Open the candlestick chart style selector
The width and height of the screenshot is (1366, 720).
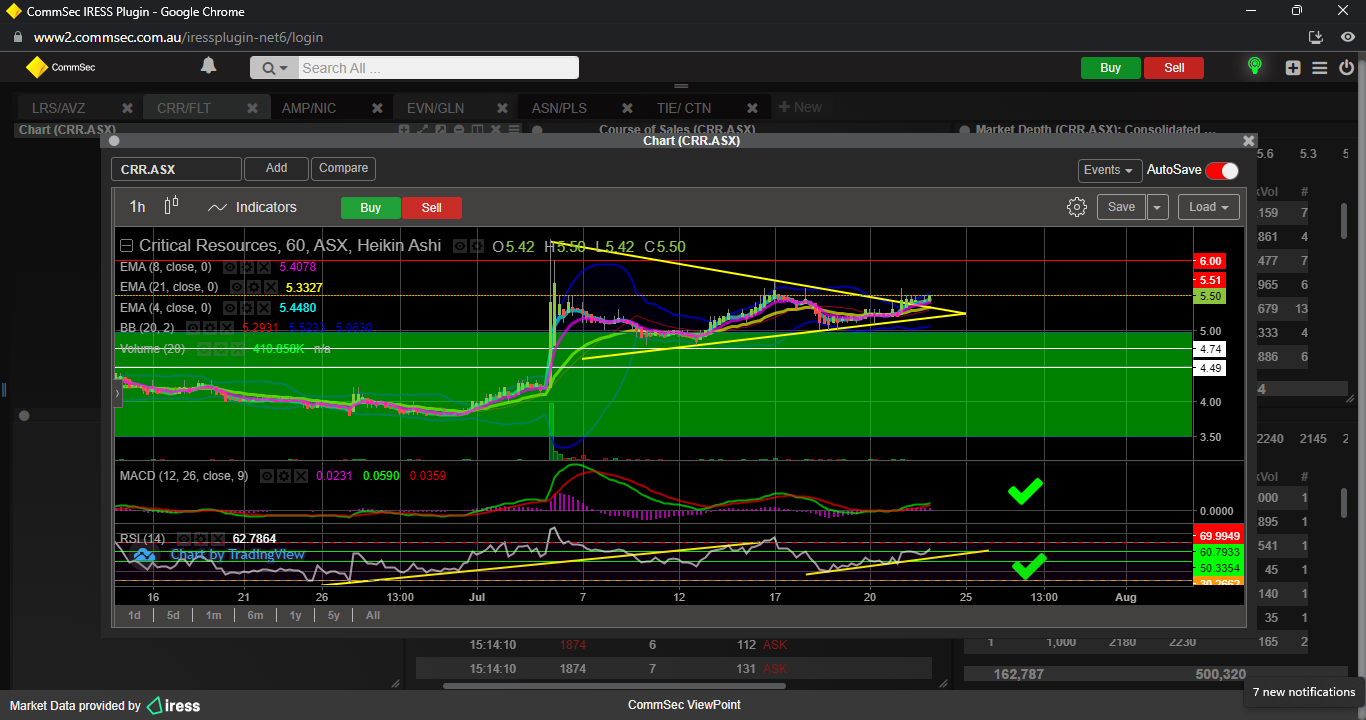[171, 206]
